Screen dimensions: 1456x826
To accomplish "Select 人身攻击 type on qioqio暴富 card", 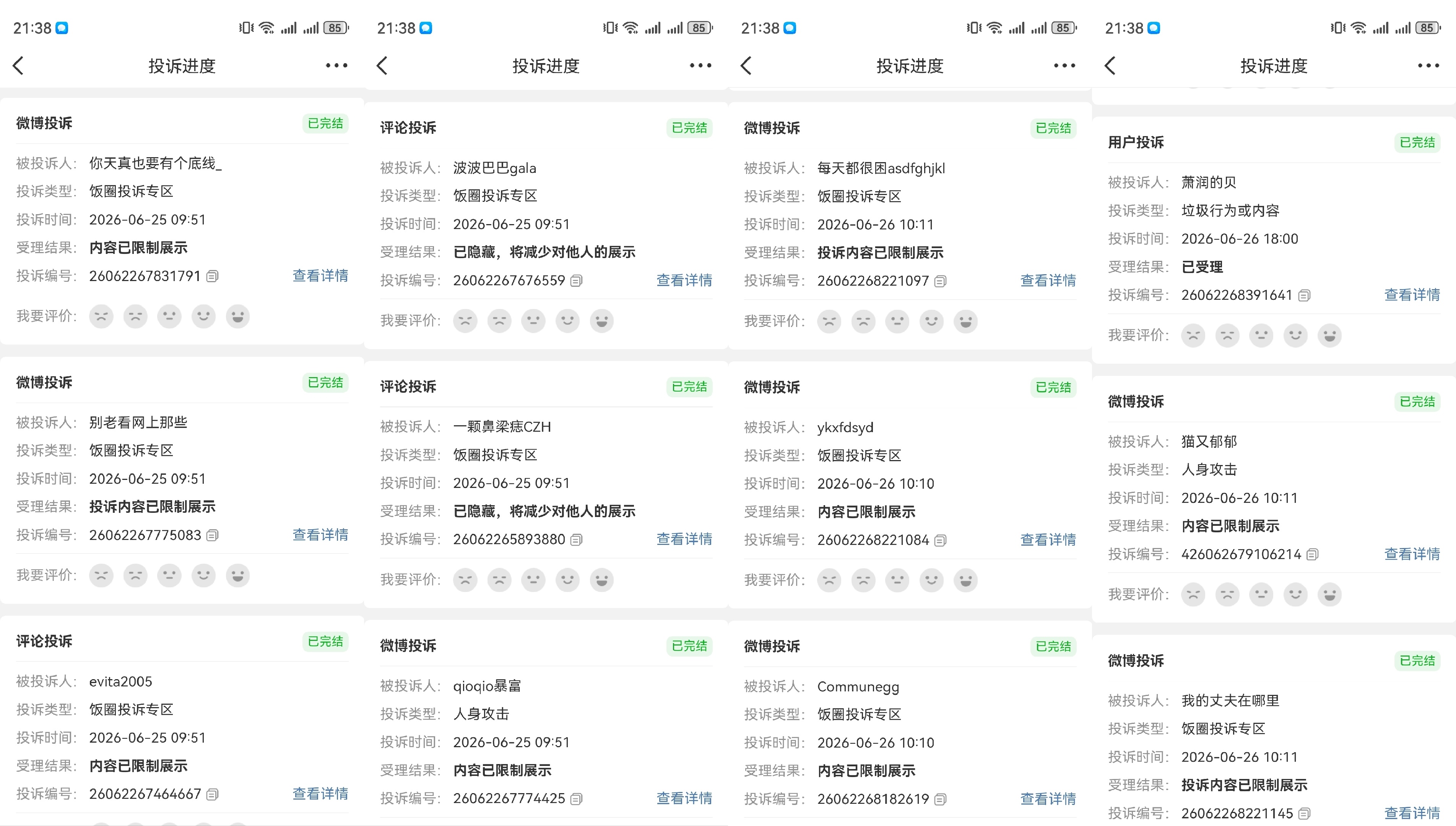I will point(481,714).
